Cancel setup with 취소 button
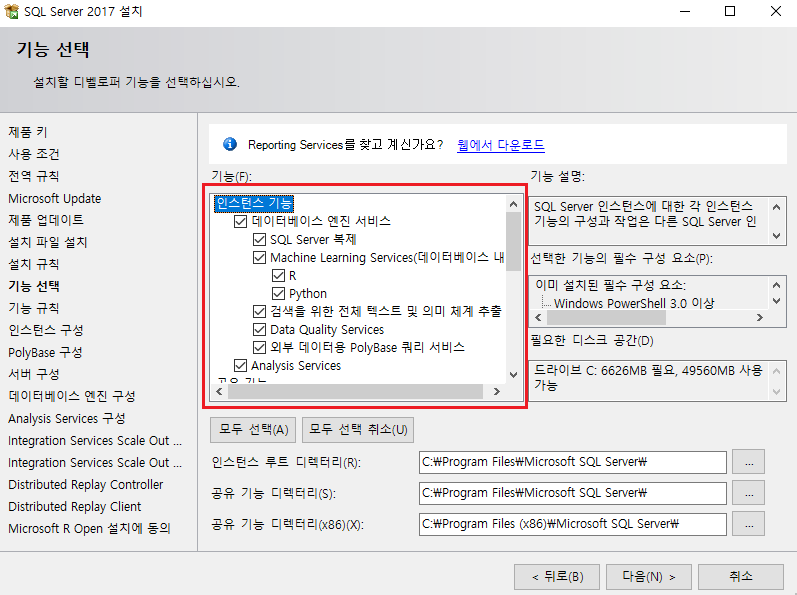797x595 pixels. click(x=741, y=577)
